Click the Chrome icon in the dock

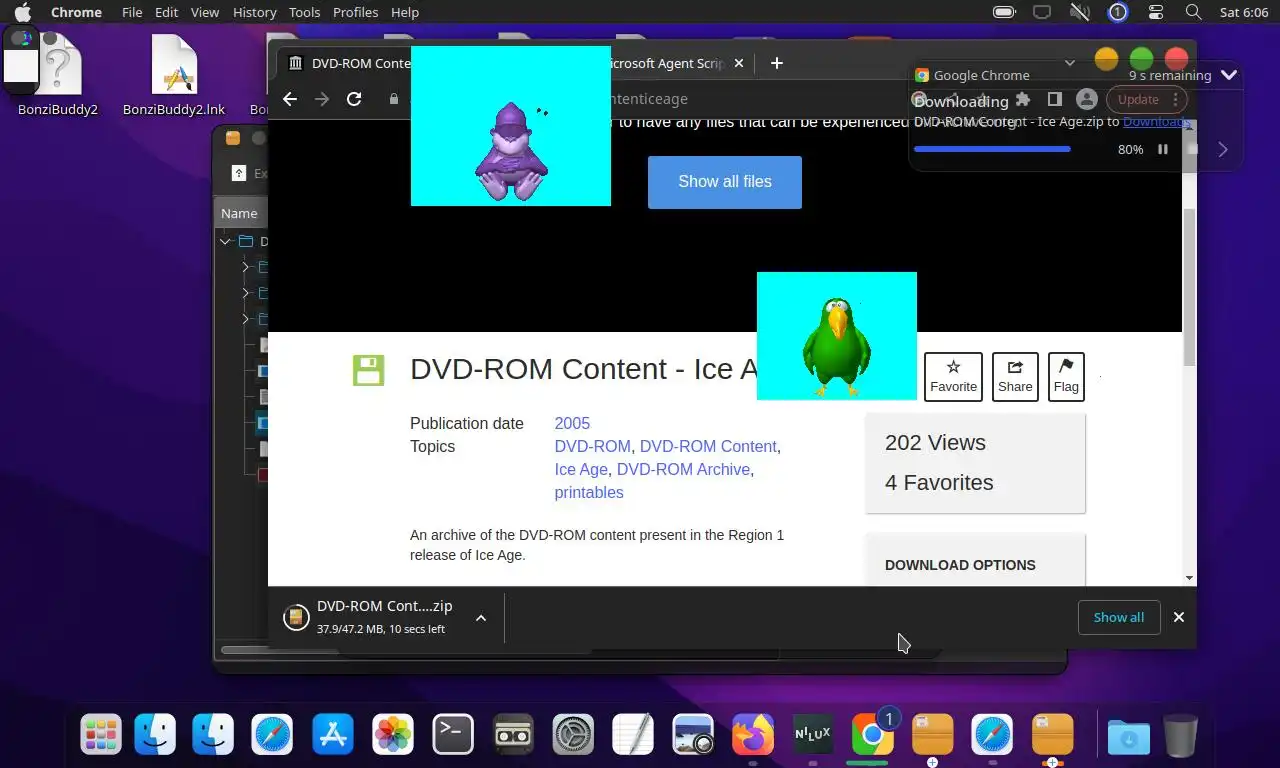872,735
